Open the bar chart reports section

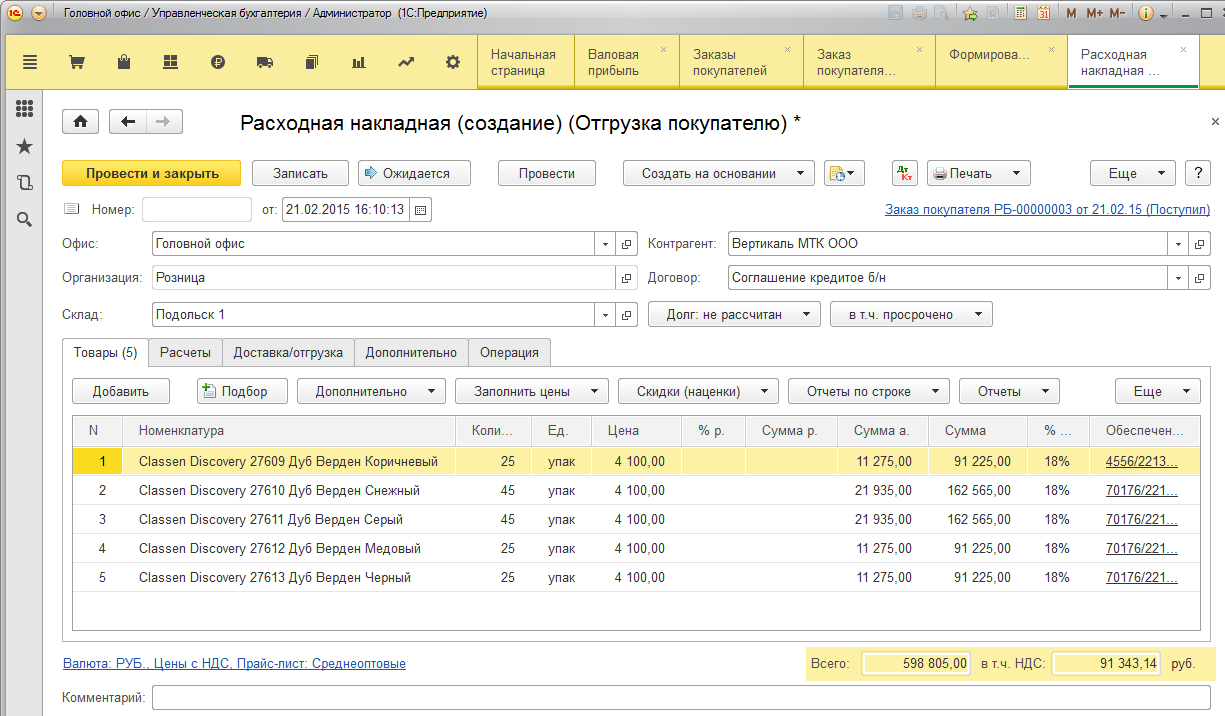359,62
